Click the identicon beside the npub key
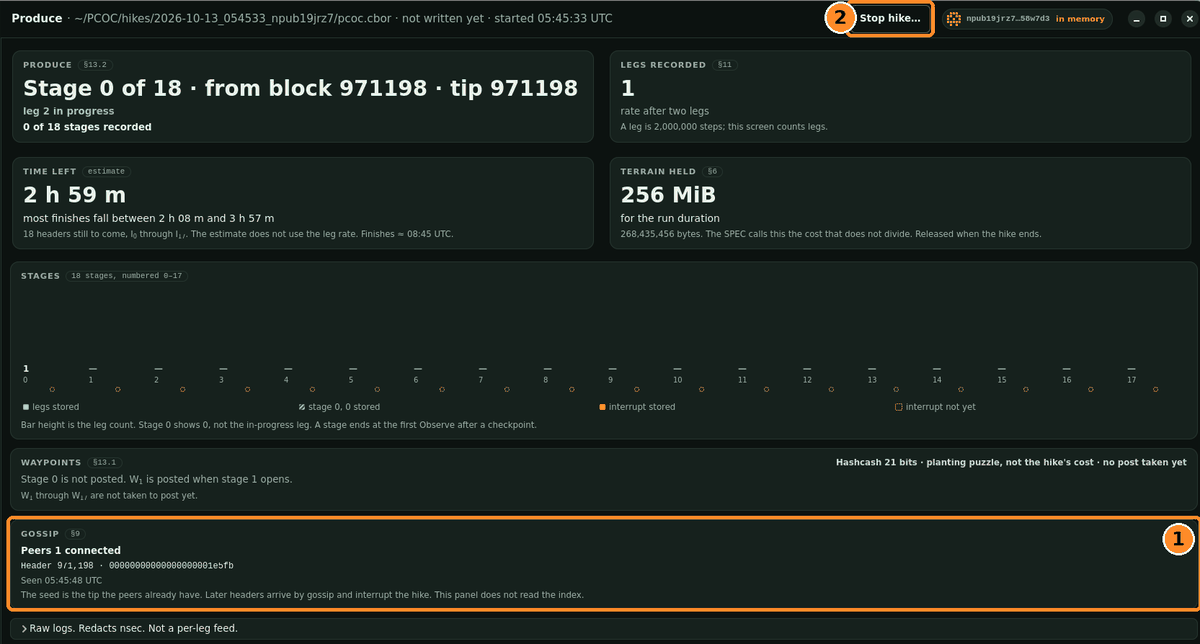1200x644 pixels. tap(954, 19)
